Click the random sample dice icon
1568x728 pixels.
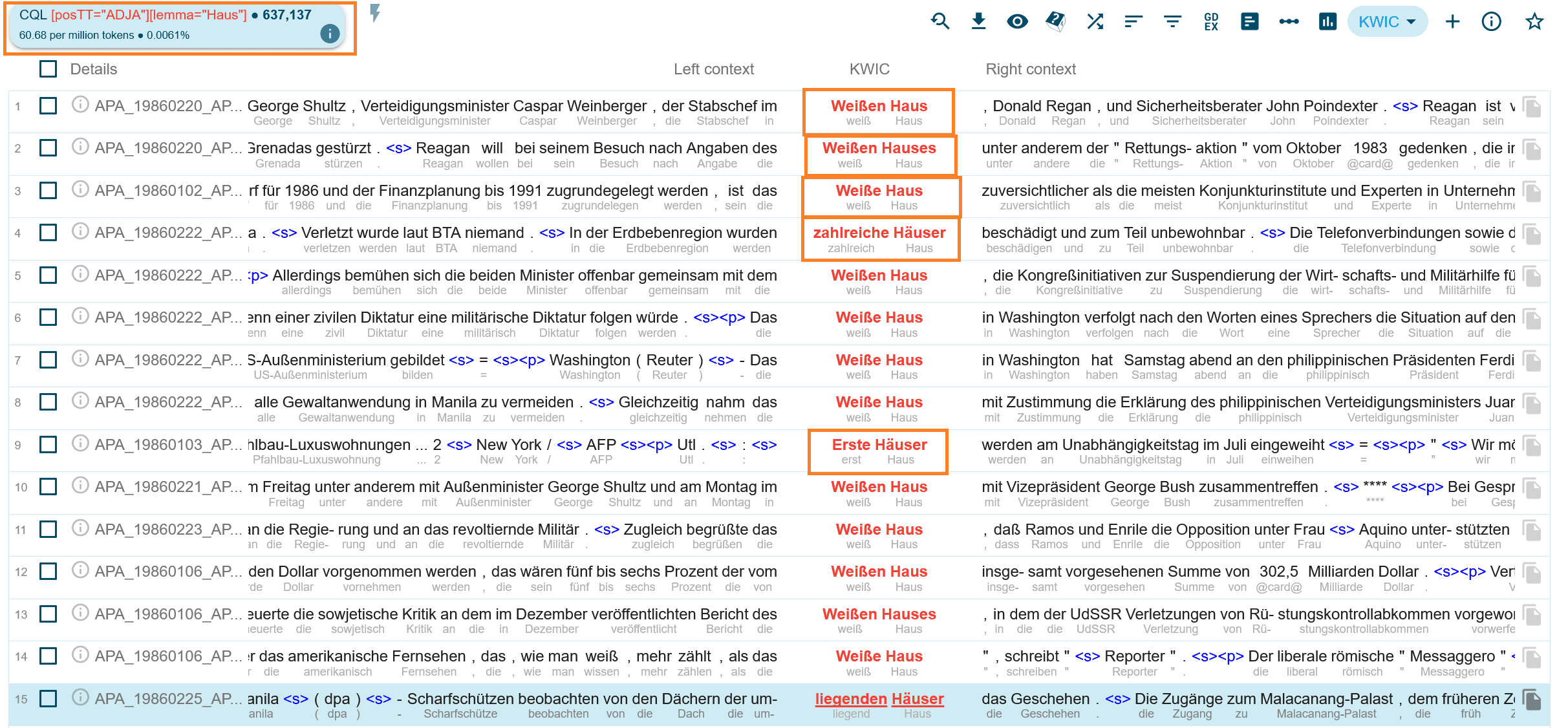click(1056, 21)
